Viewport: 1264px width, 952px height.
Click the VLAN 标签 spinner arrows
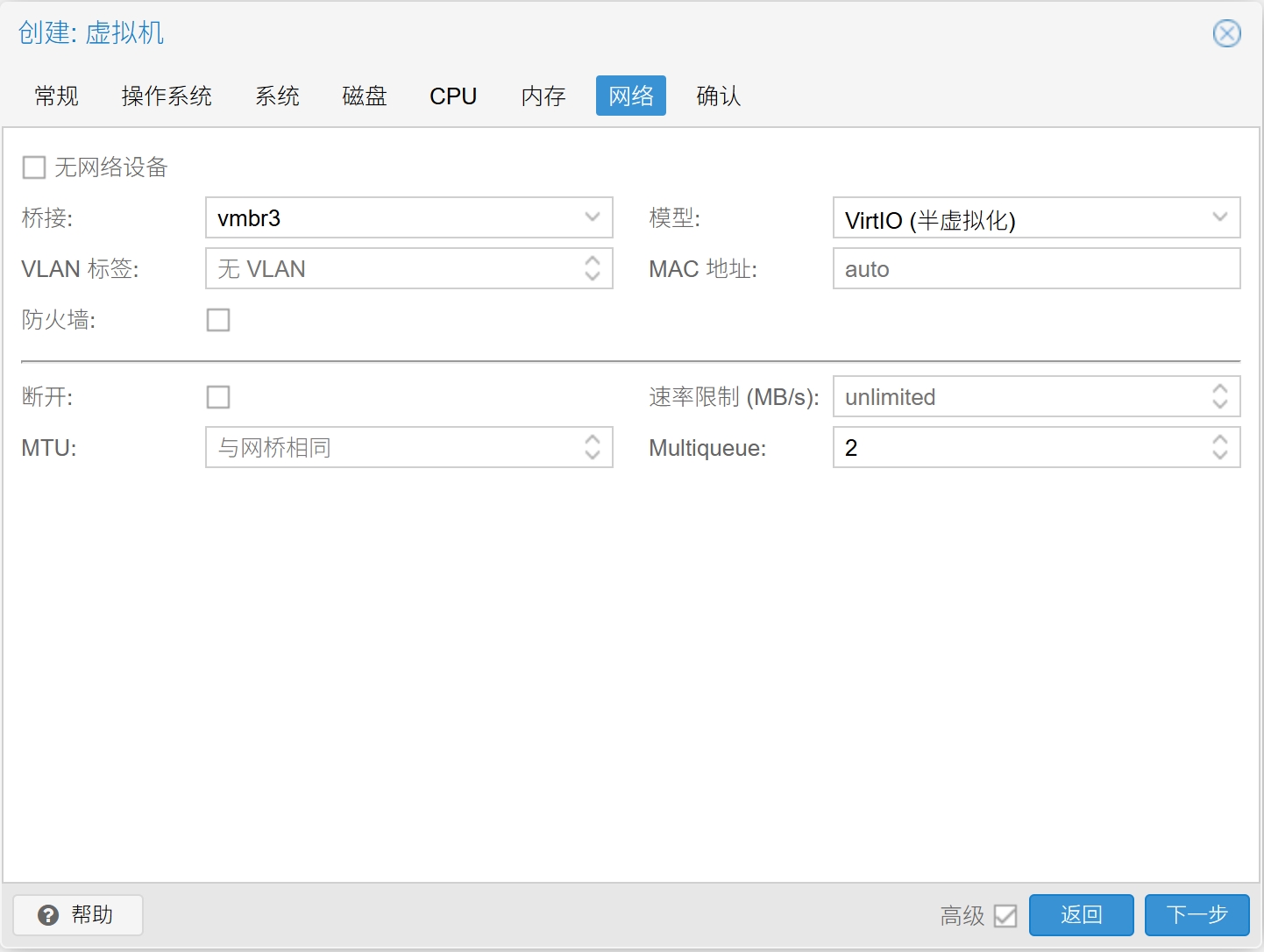tap(593, 268)
